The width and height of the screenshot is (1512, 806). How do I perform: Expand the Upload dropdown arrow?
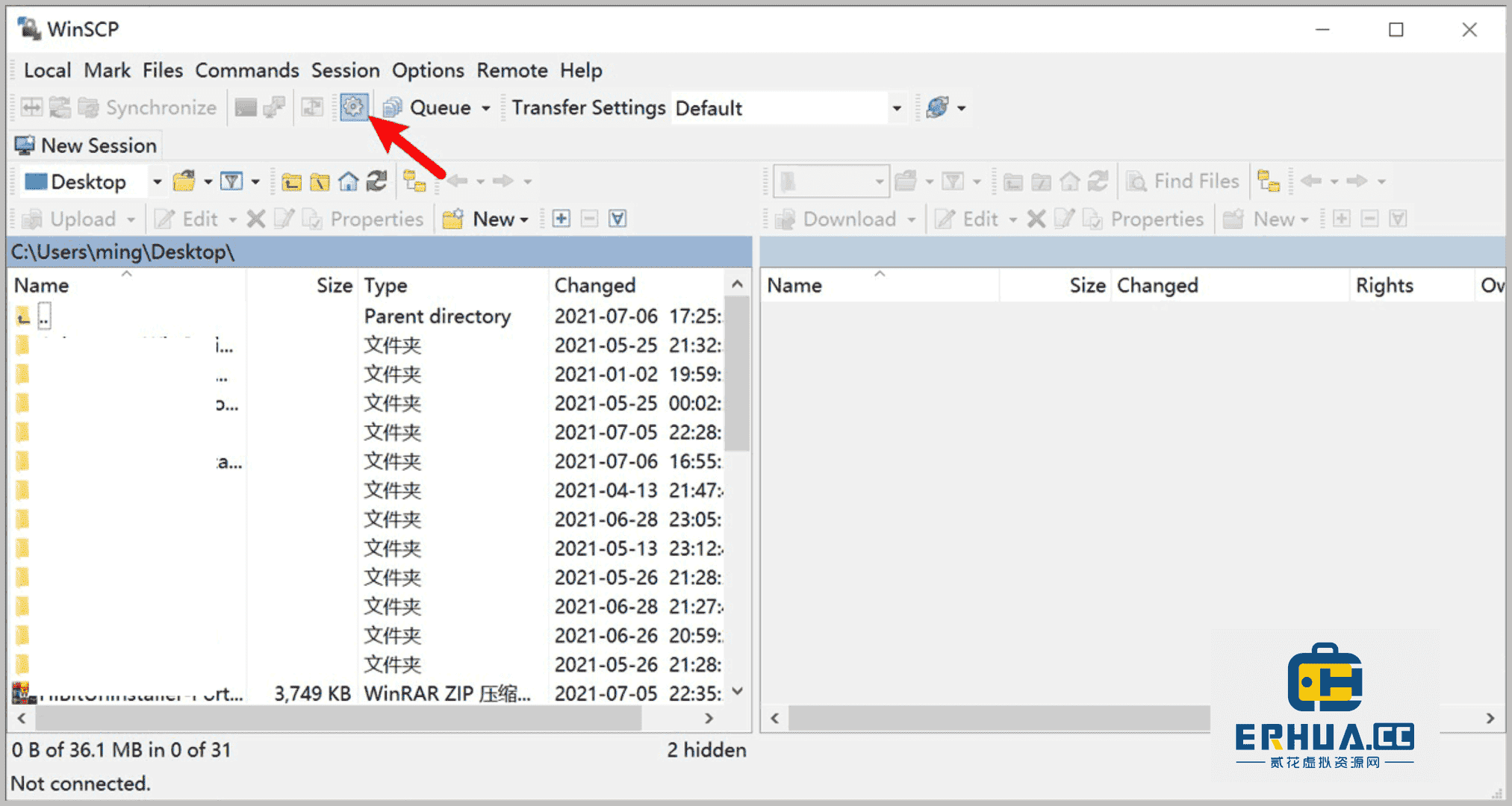pos(131,219)
